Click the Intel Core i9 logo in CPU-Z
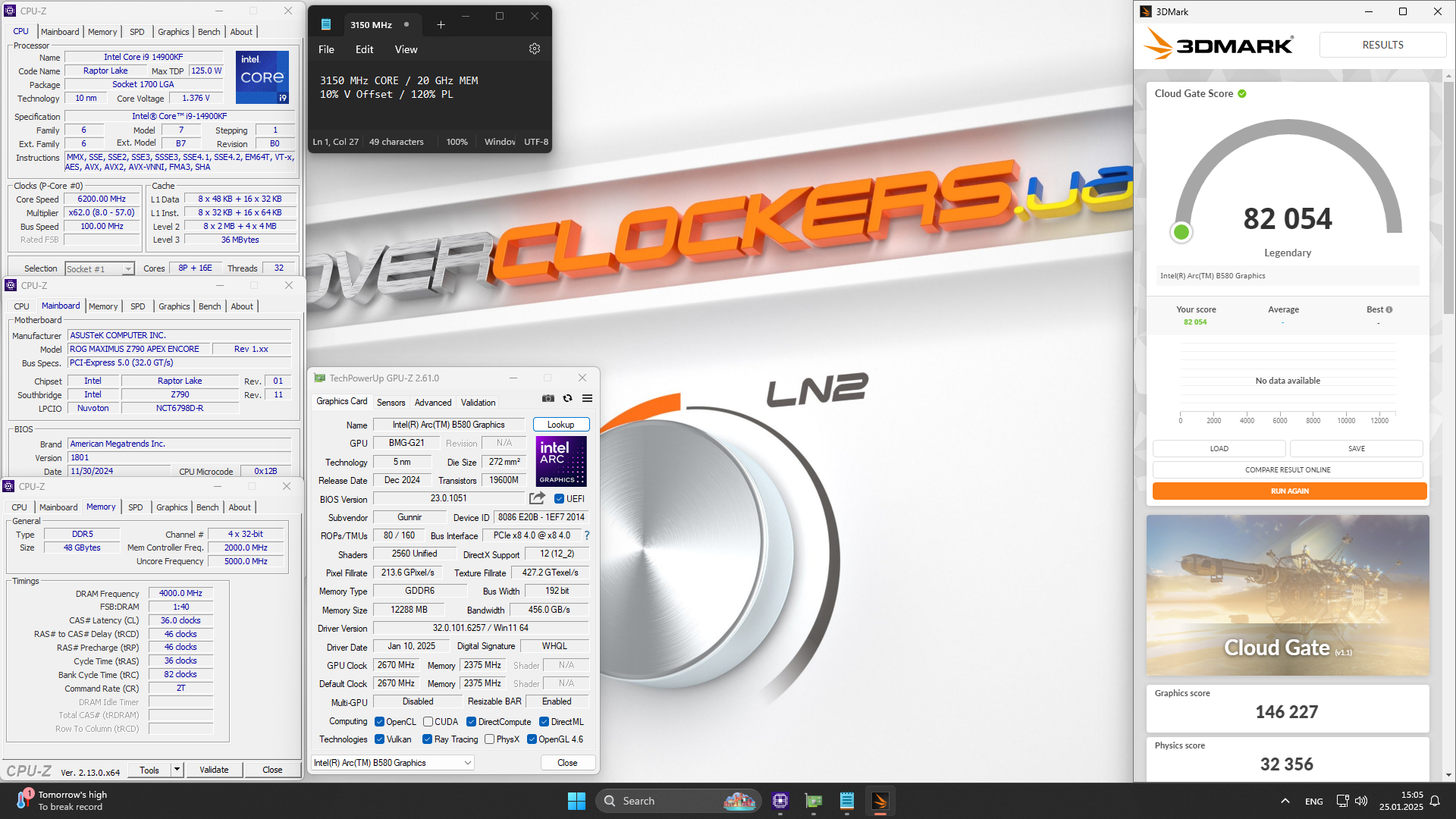 (262, 77)
